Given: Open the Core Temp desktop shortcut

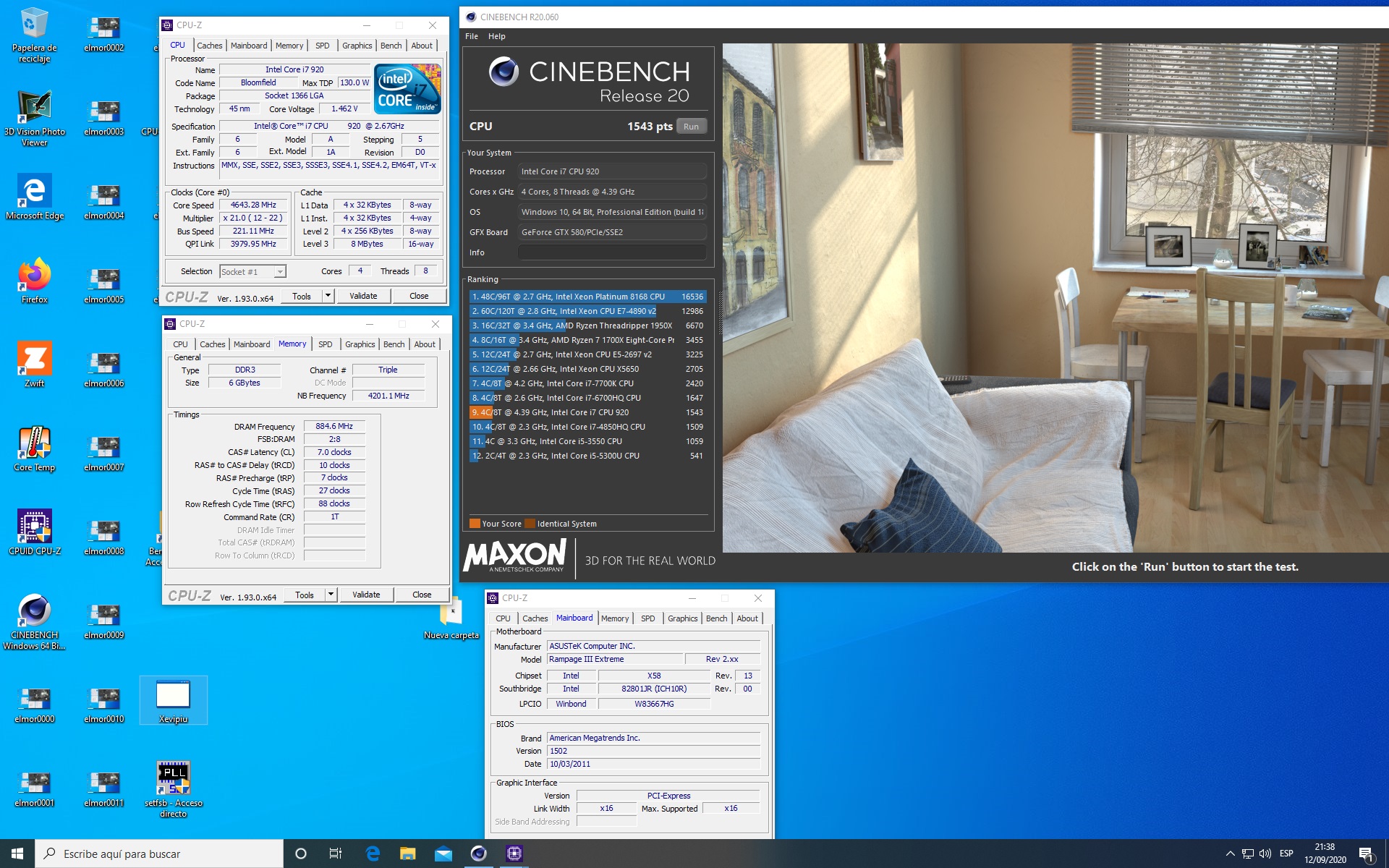Looking at the screenshot, I should (34, 448).
